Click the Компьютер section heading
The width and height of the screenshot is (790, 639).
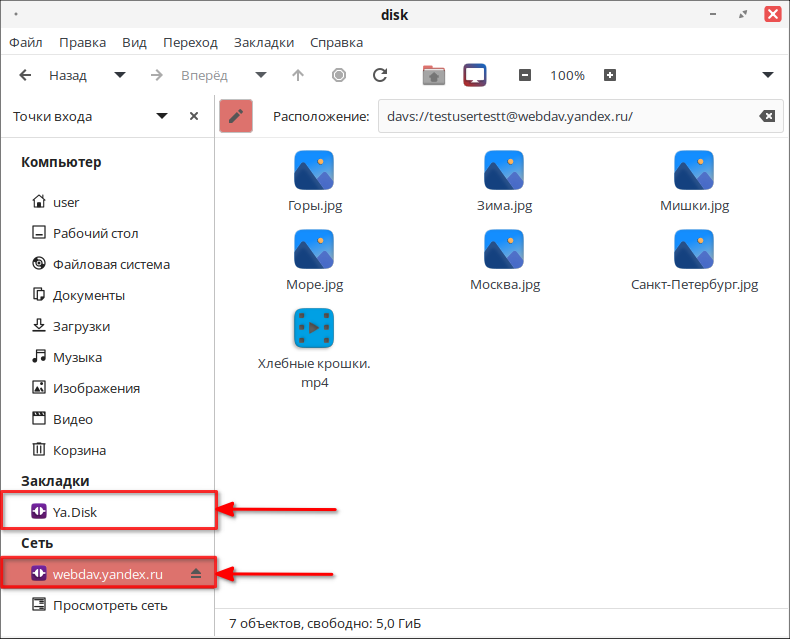point(61,162)
